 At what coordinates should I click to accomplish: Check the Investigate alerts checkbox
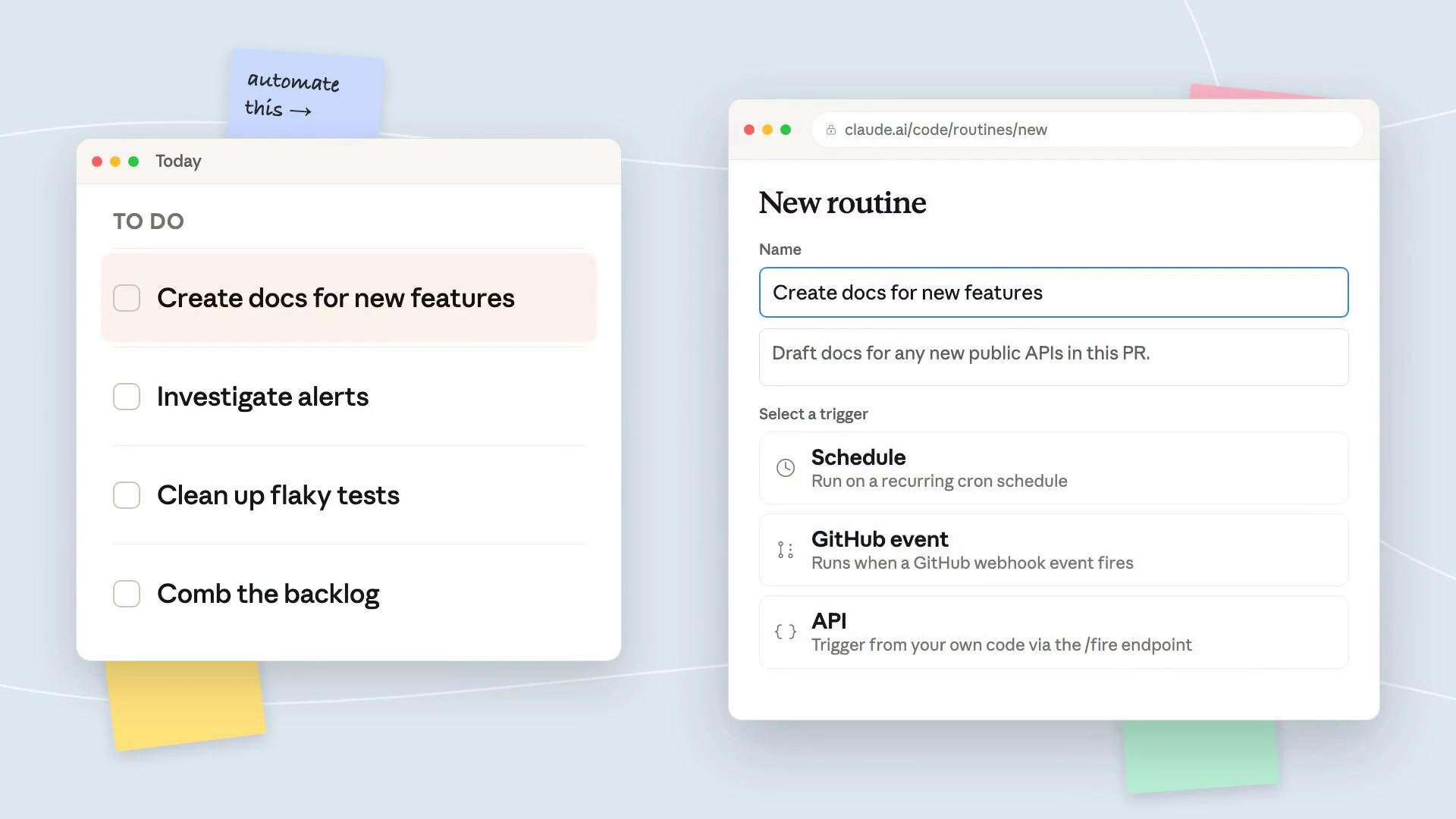pos(127,397)
